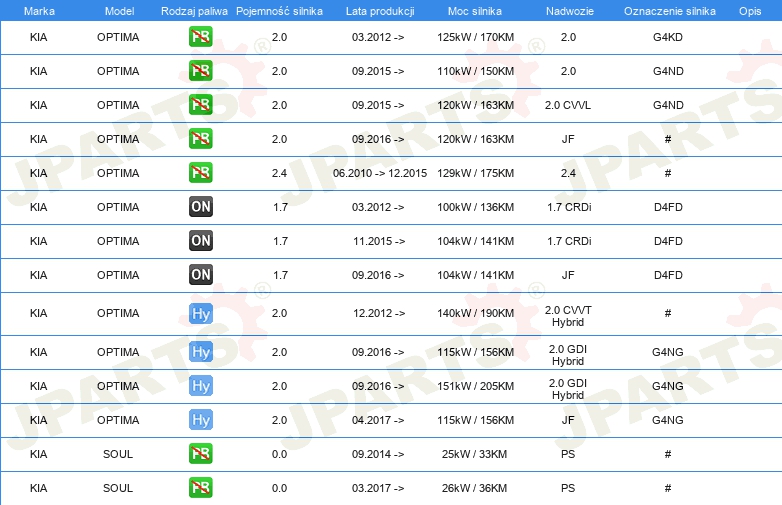
Task: Click the 151kW / 205KM power cell
Action: coord(475,386)
